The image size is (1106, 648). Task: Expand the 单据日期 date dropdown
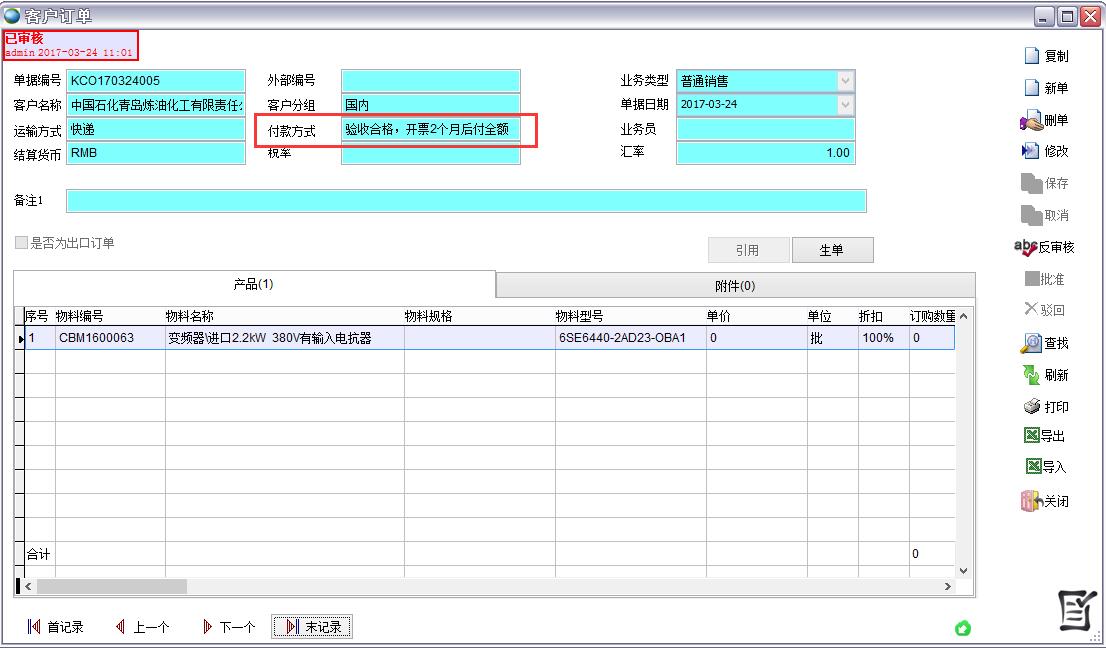click(x=846, y=104)
